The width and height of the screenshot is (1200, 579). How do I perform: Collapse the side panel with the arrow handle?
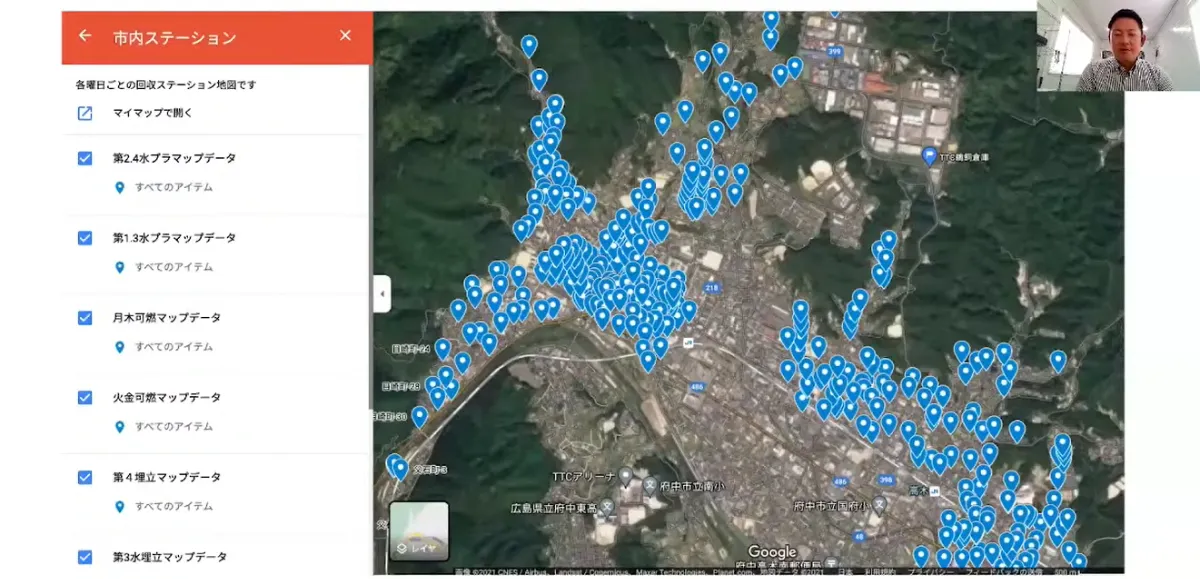[x=381, y=294]
